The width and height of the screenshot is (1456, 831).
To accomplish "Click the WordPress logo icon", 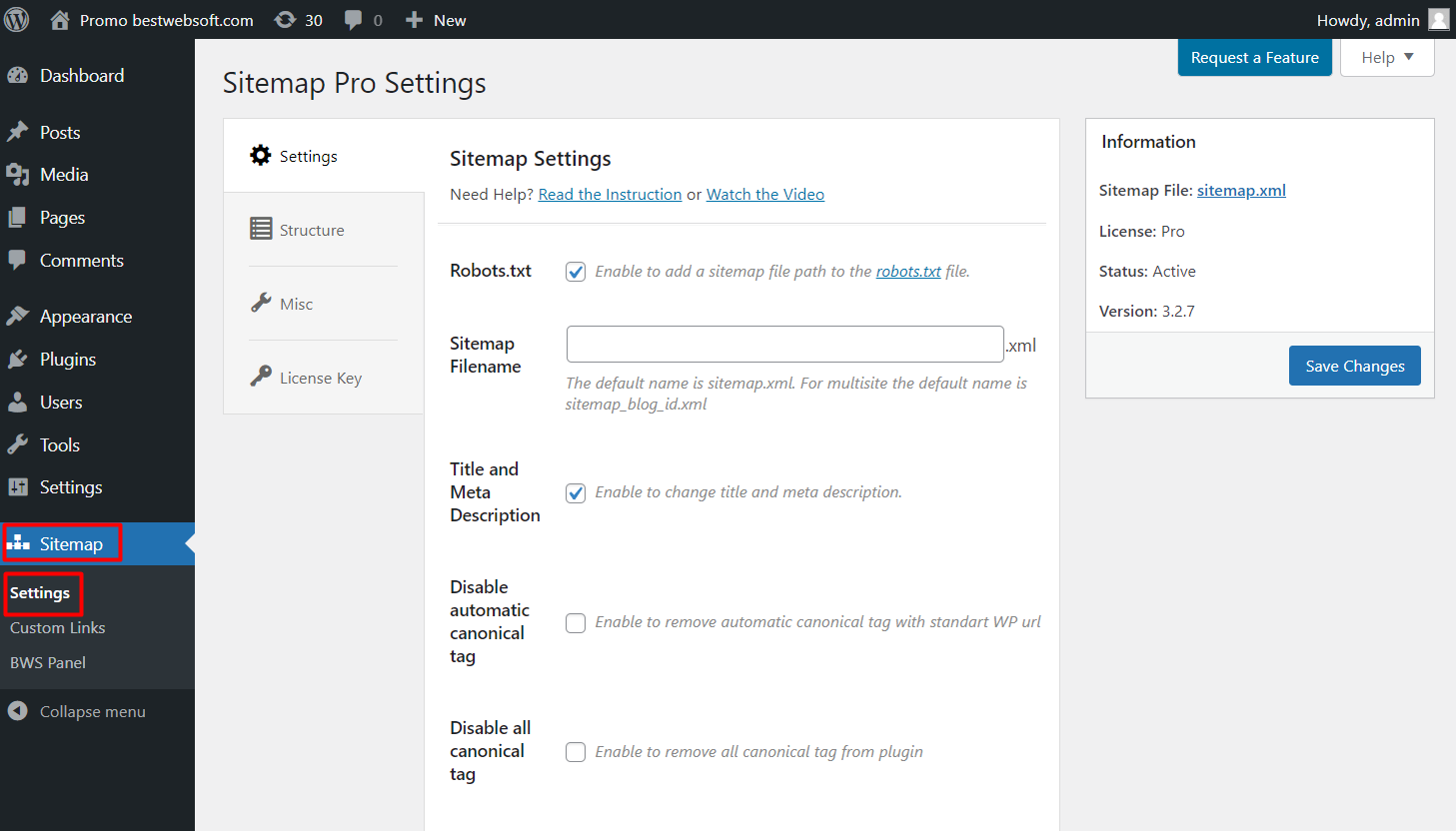I will coord(17,20).
